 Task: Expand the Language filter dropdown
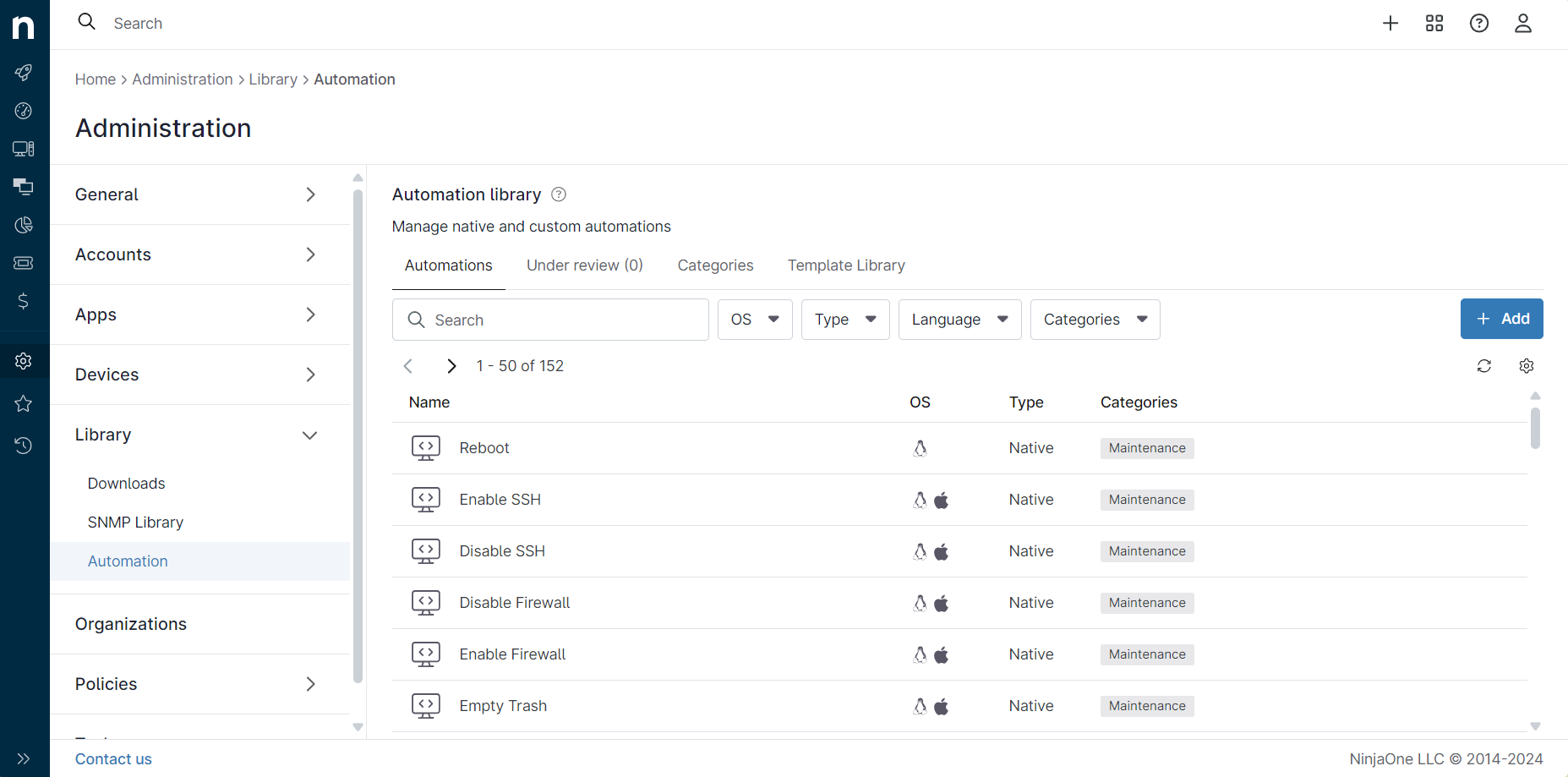[959, 319]
